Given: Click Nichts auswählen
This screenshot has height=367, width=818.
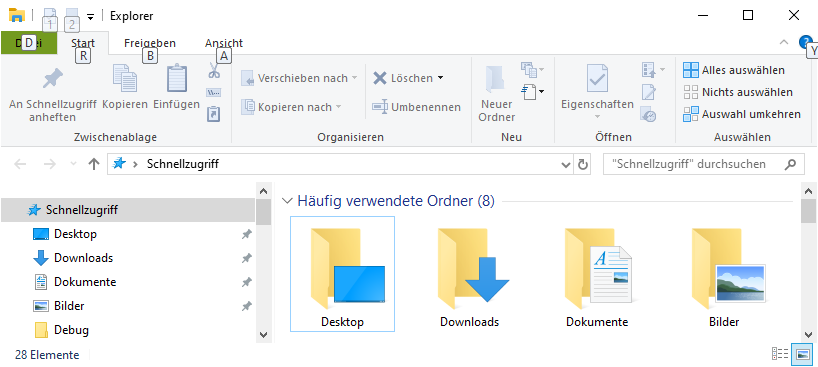Looking at the screenshot, I should (738, 92).
